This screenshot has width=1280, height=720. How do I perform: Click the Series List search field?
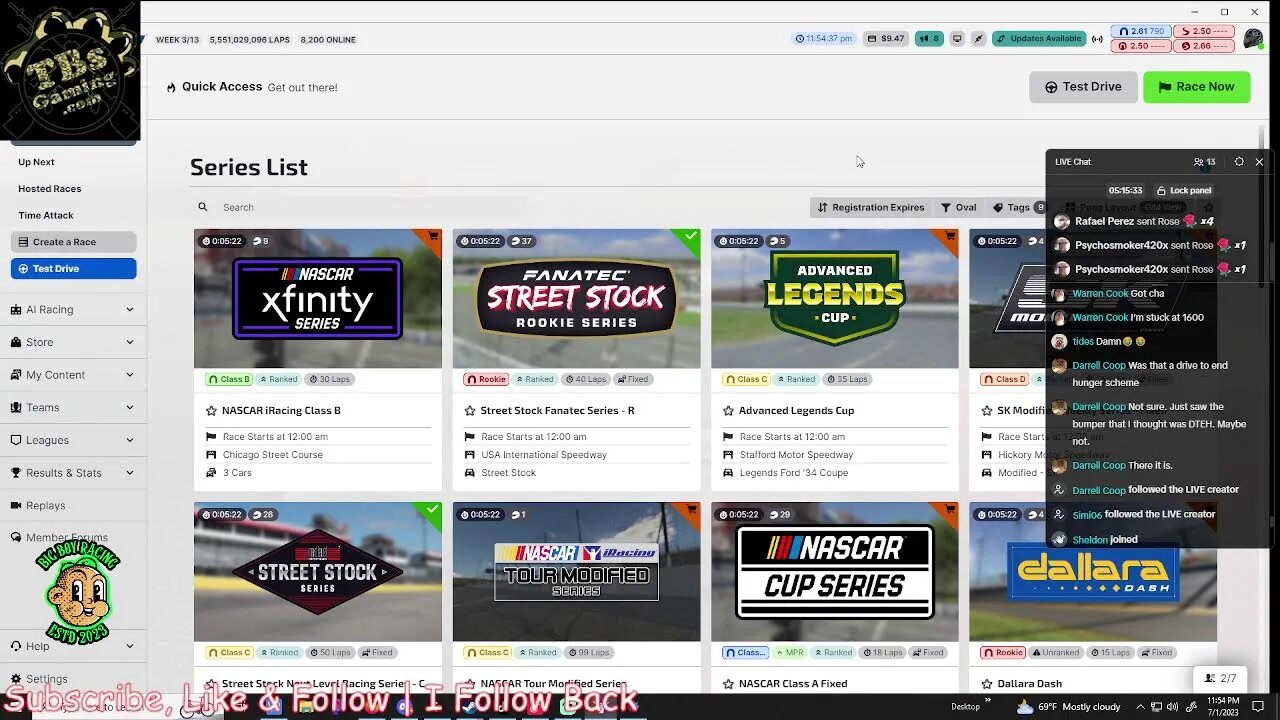point(500,207)
